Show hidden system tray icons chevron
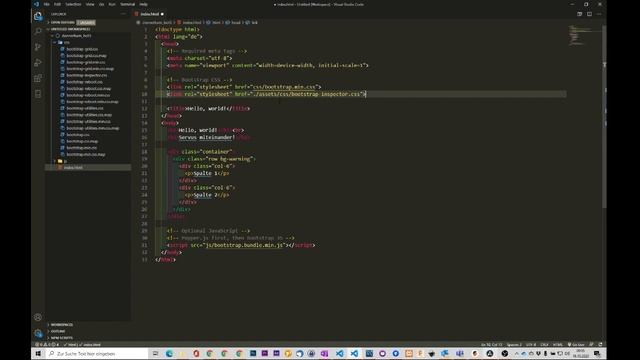This screenshot has width=640, height=360. (516, 353)
